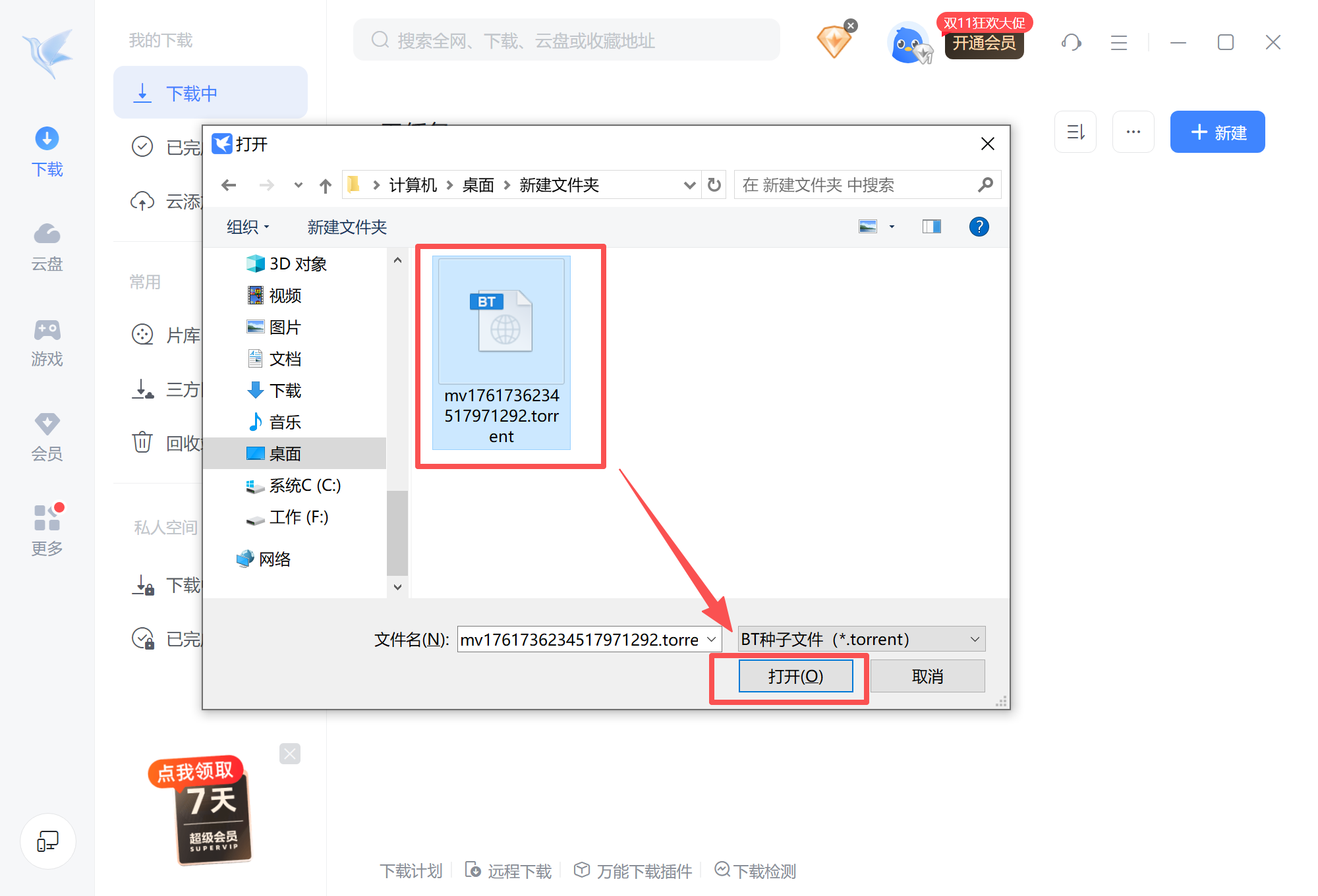This screenshot has width=1318, height=896.
Task: Select Desktop in the navigation tree
Action: click(x=285, y=453)
